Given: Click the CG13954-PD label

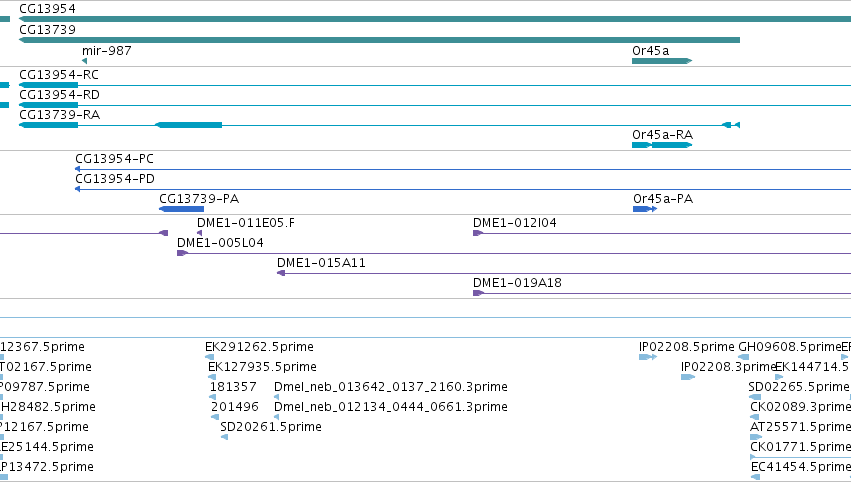Looking at the screenshot, I should click(115, 179).
